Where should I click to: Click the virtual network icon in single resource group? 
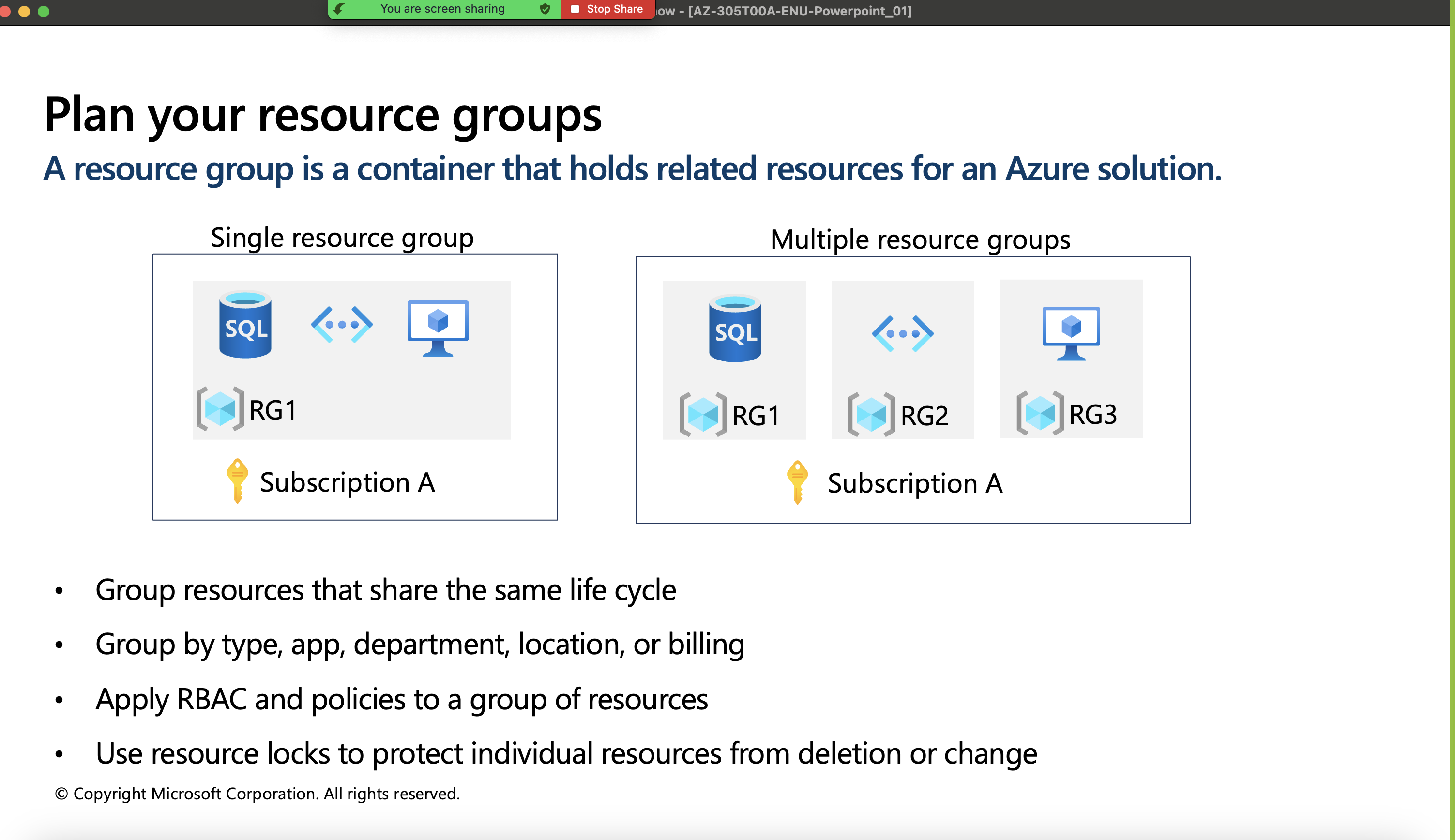(x=342, y=324)
